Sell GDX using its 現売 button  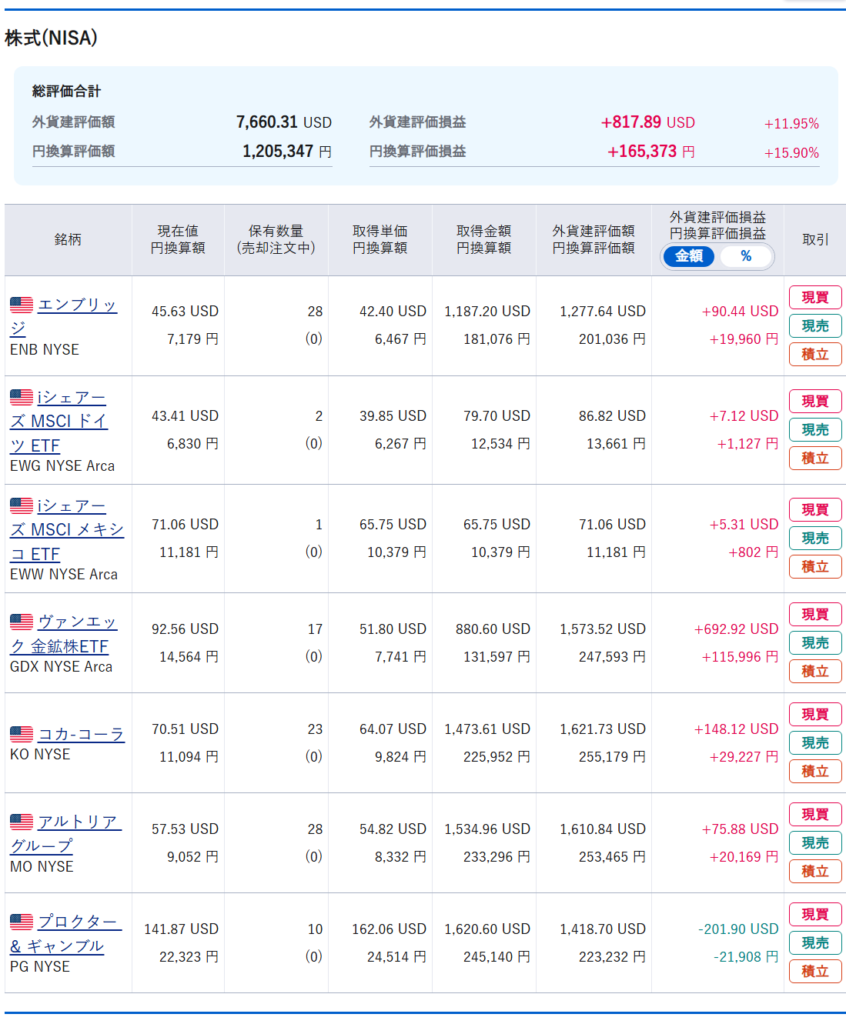tap(815, 643)
